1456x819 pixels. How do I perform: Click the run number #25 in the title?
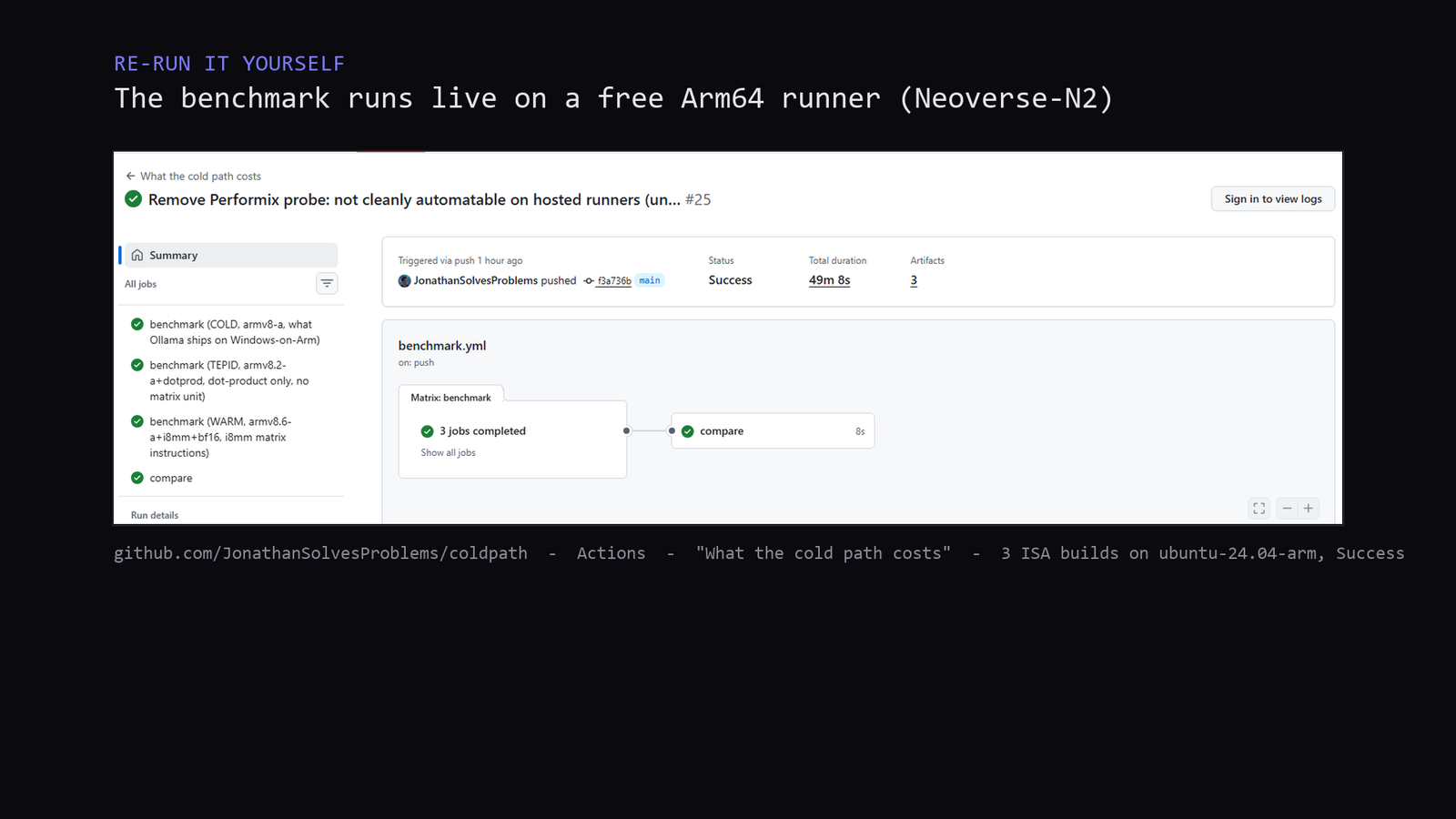[698, 199]
